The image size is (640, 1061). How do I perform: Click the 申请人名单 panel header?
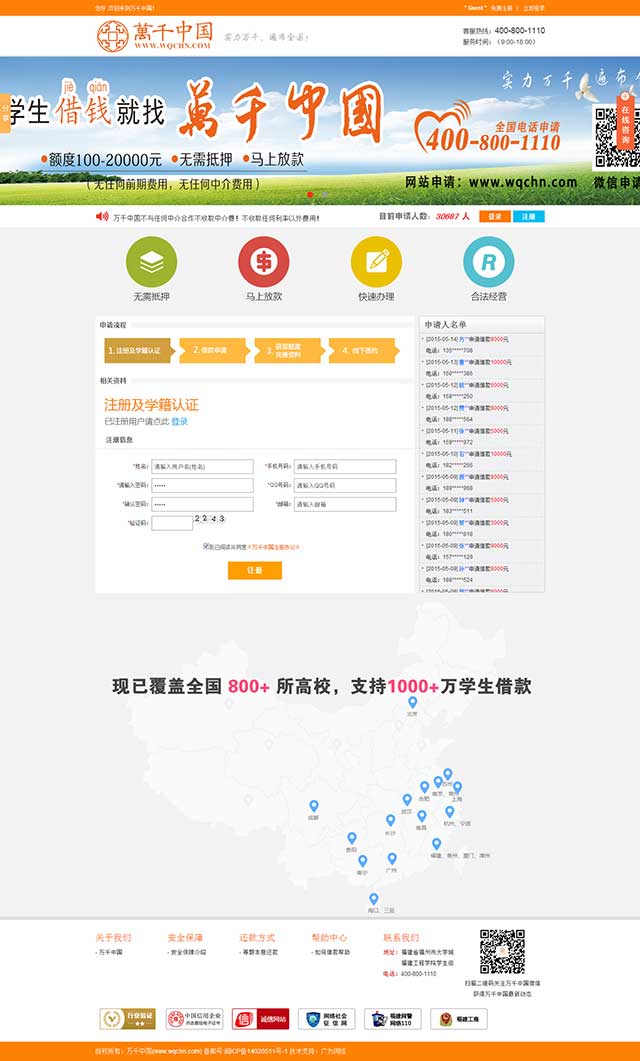pos(482,325)
